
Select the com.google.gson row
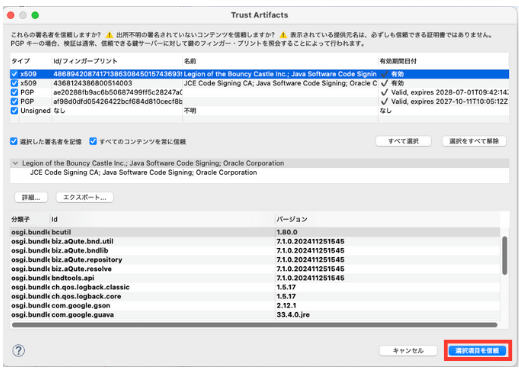tap(255, 305)
